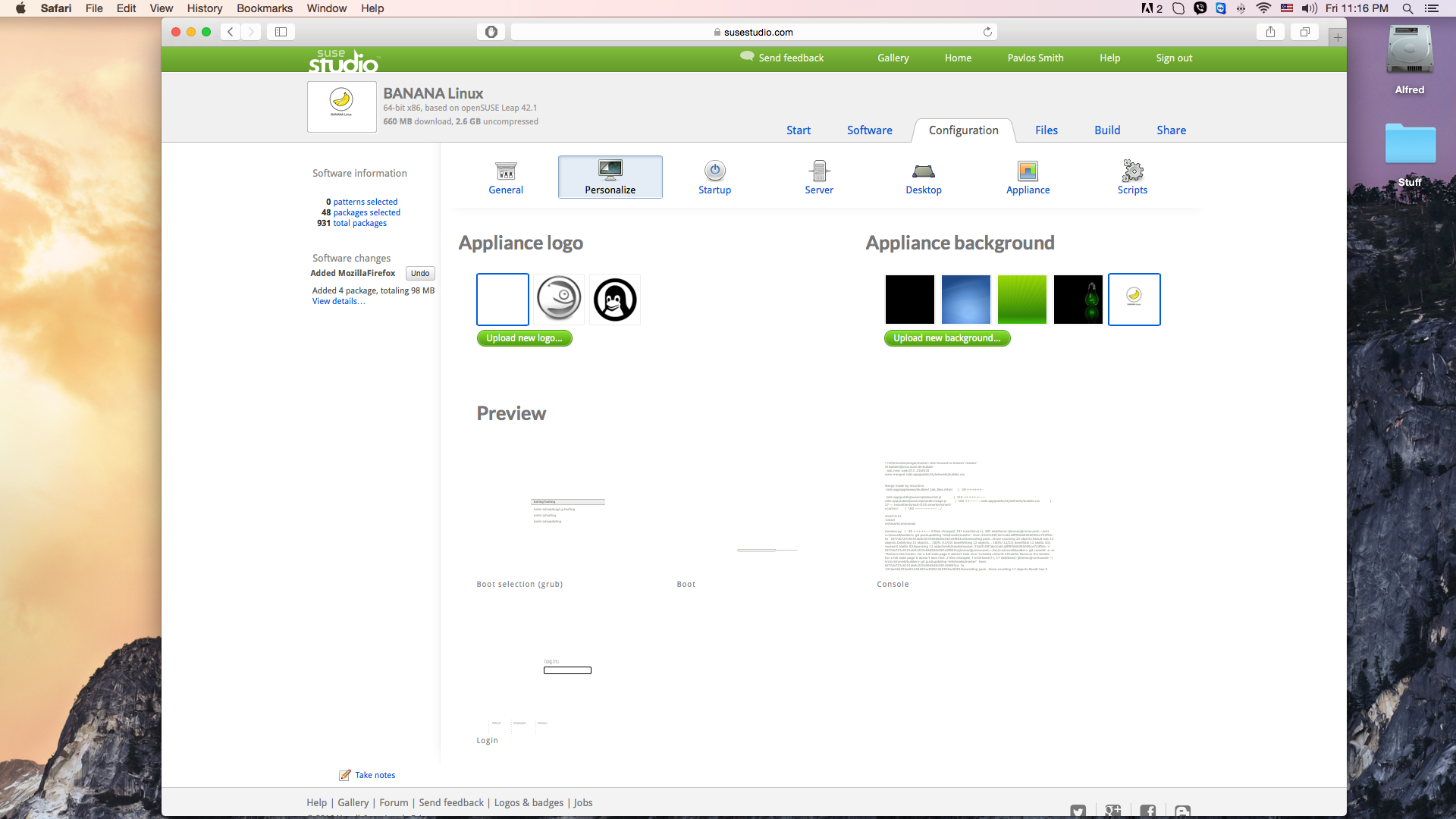This screenshot has width=1456, height=819.
Task: Open the View details link
Action: 337,301
